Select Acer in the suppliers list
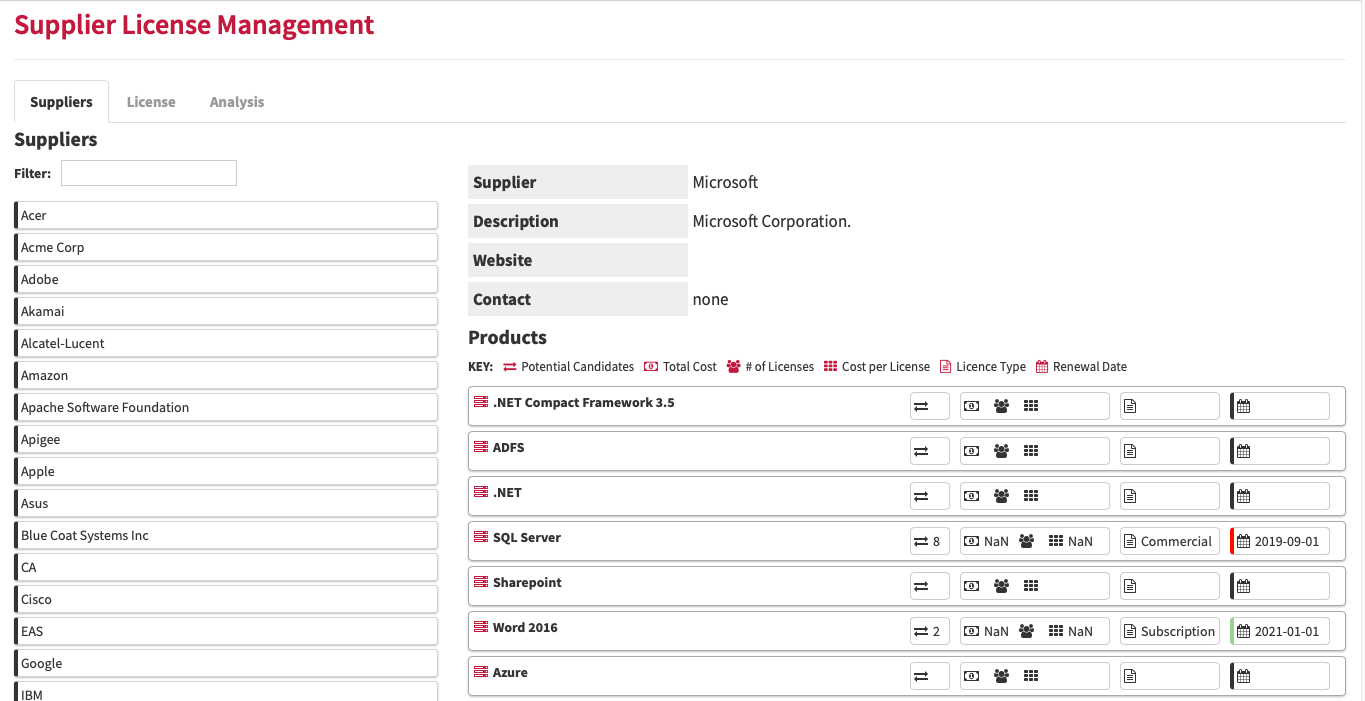The image size is (1365, 701). [x=226, y=215]
